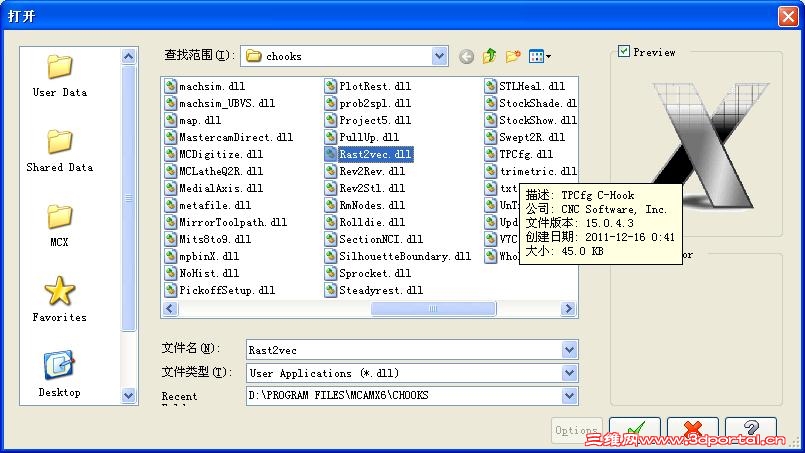
Task: Select the file Sprocket.dll
Action: click(x=368, y=273)
